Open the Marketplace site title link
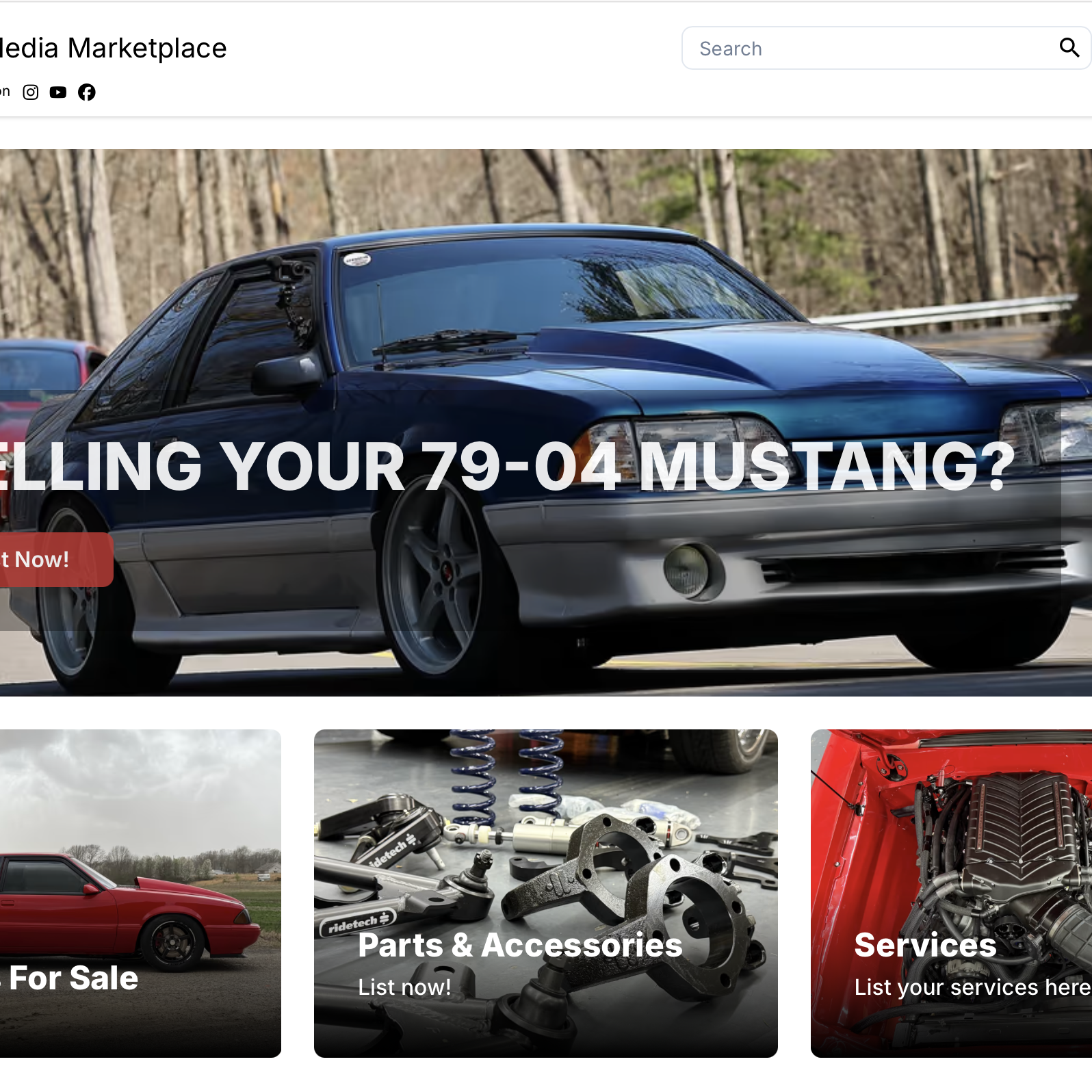 113,48
